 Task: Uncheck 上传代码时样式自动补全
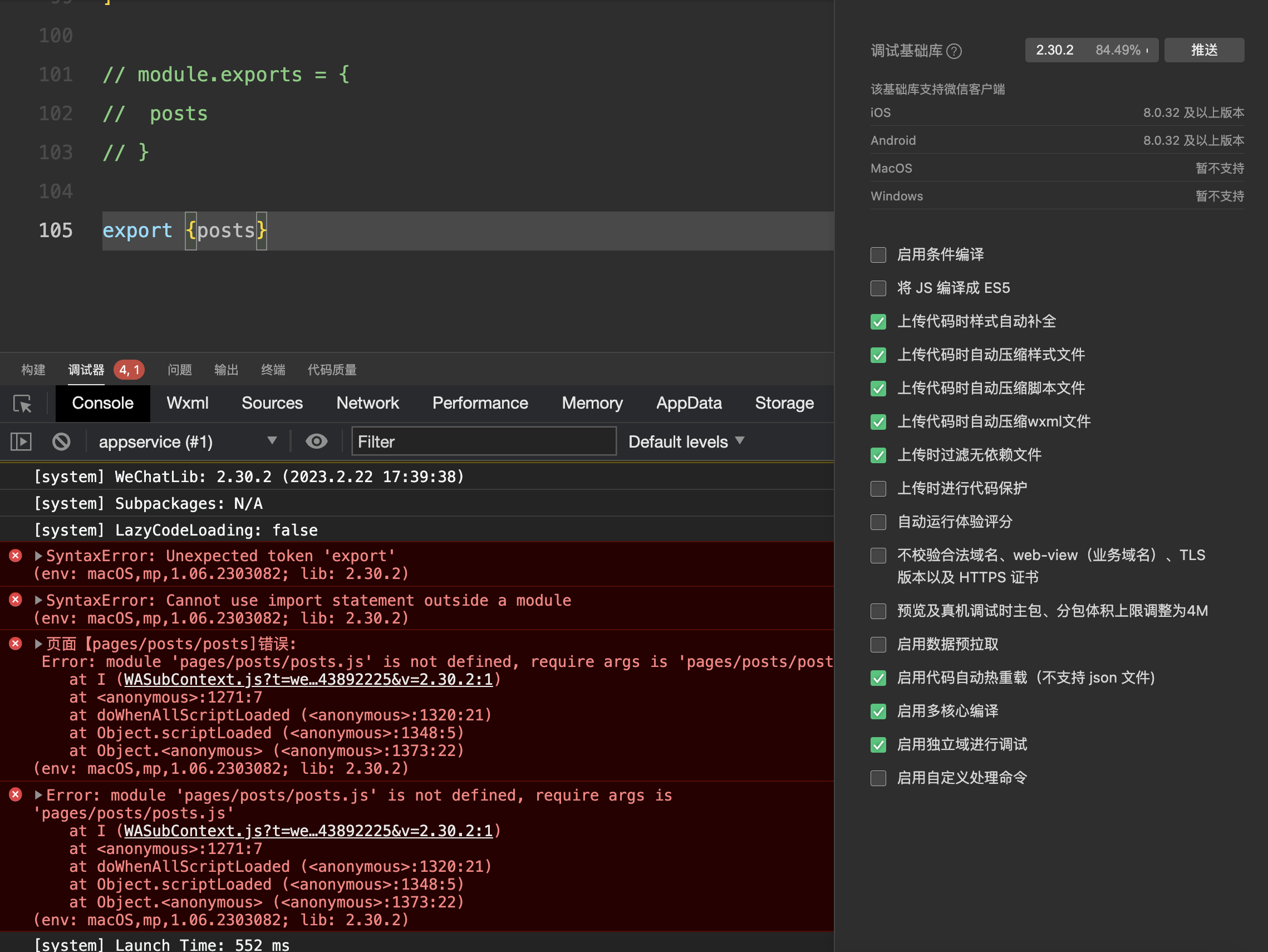click(878, 322)
